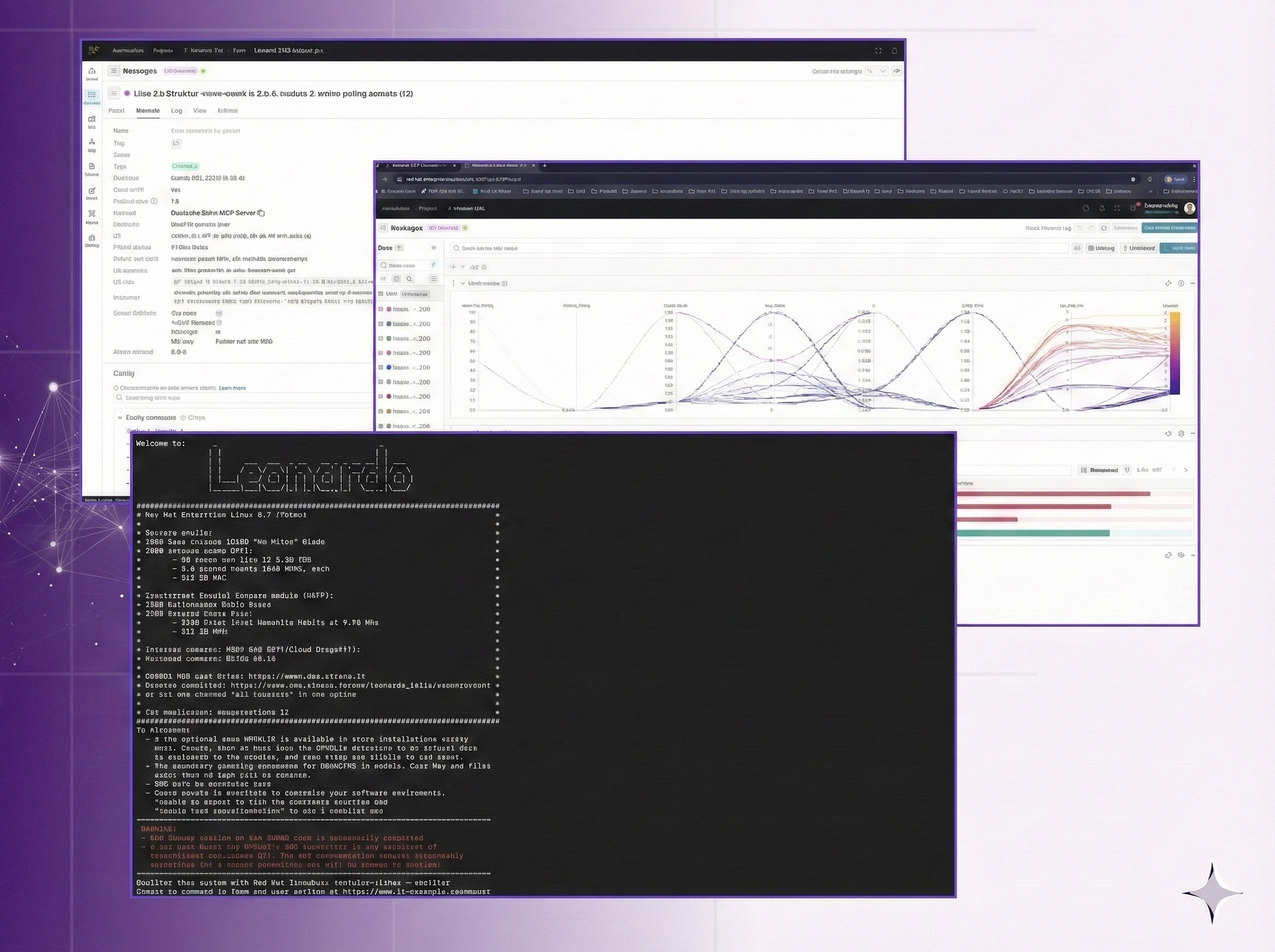Click the plus add-panel icon
This screenshot has width=1275, height=952.
click(x=453, y=267)
